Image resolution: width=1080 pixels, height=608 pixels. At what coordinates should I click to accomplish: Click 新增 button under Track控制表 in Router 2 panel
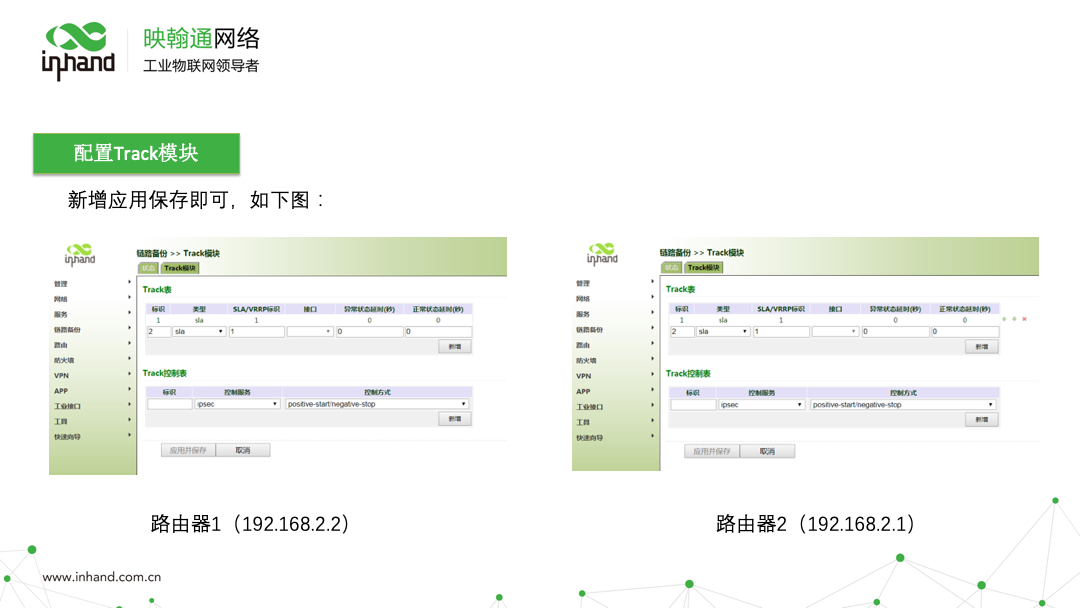(x=981, y=420)
